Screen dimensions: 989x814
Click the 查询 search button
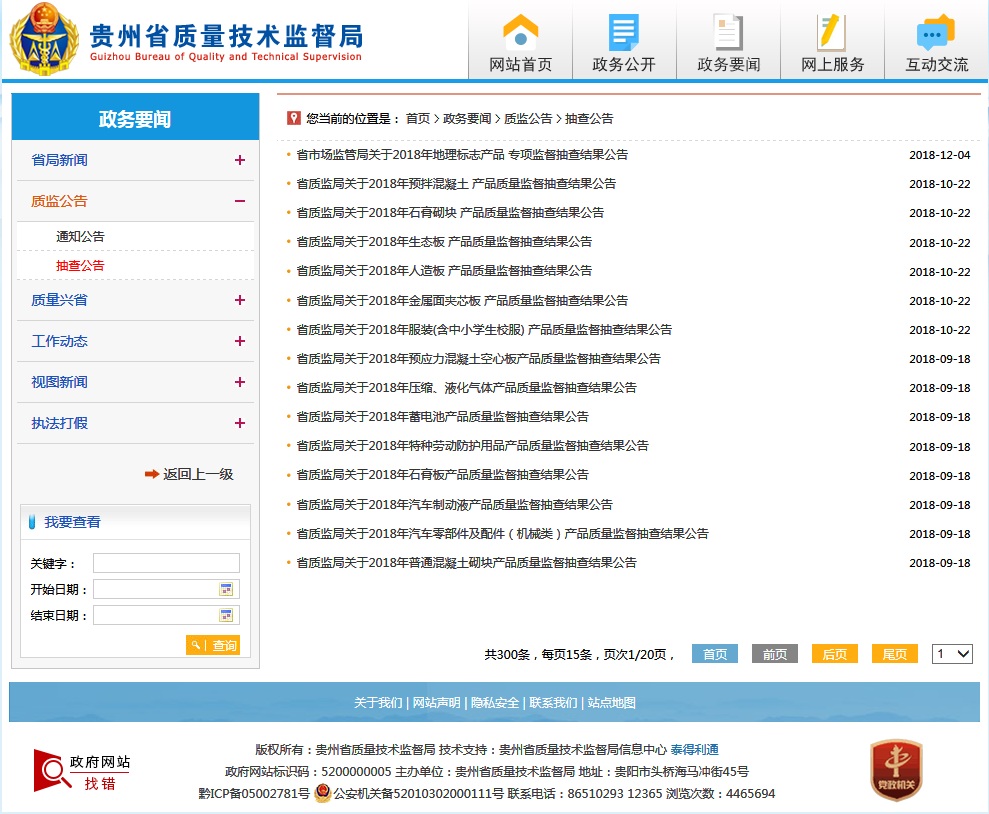point(213,646)
